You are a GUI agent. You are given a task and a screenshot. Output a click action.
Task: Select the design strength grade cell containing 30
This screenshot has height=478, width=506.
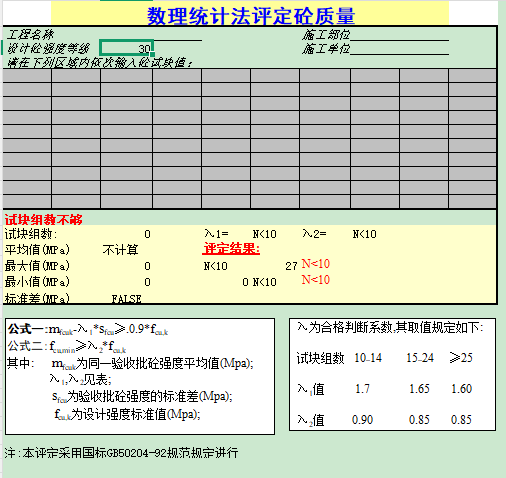(126, 48)
